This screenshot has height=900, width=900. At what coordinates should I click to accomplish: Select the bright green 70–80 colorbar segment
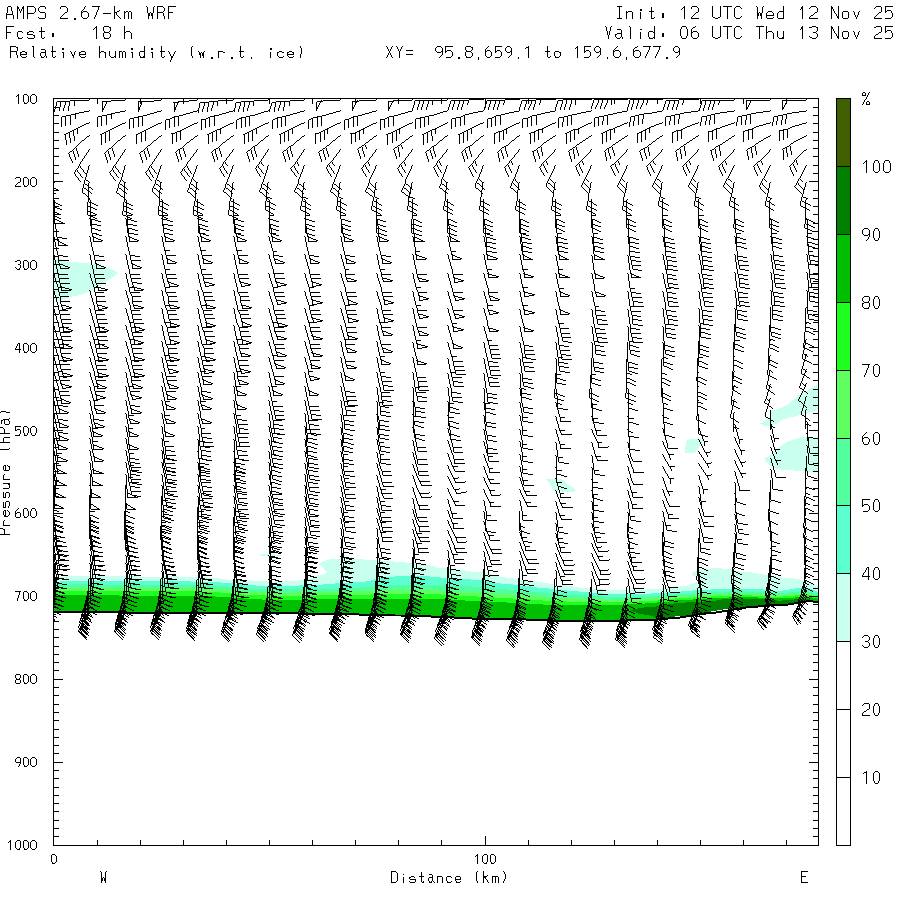point(843,336)
